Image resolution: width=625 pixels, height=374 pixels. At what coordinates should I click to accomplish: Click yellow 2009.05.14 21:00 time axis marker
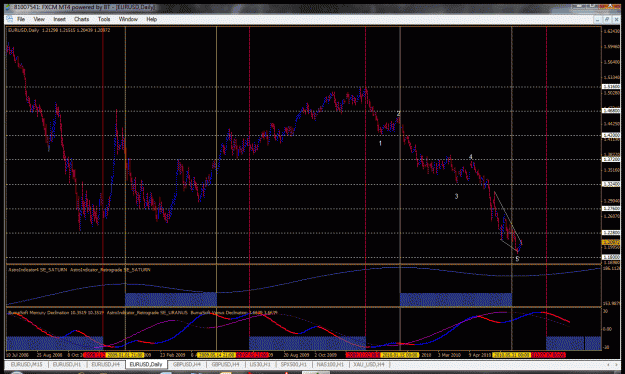(217, 355)
